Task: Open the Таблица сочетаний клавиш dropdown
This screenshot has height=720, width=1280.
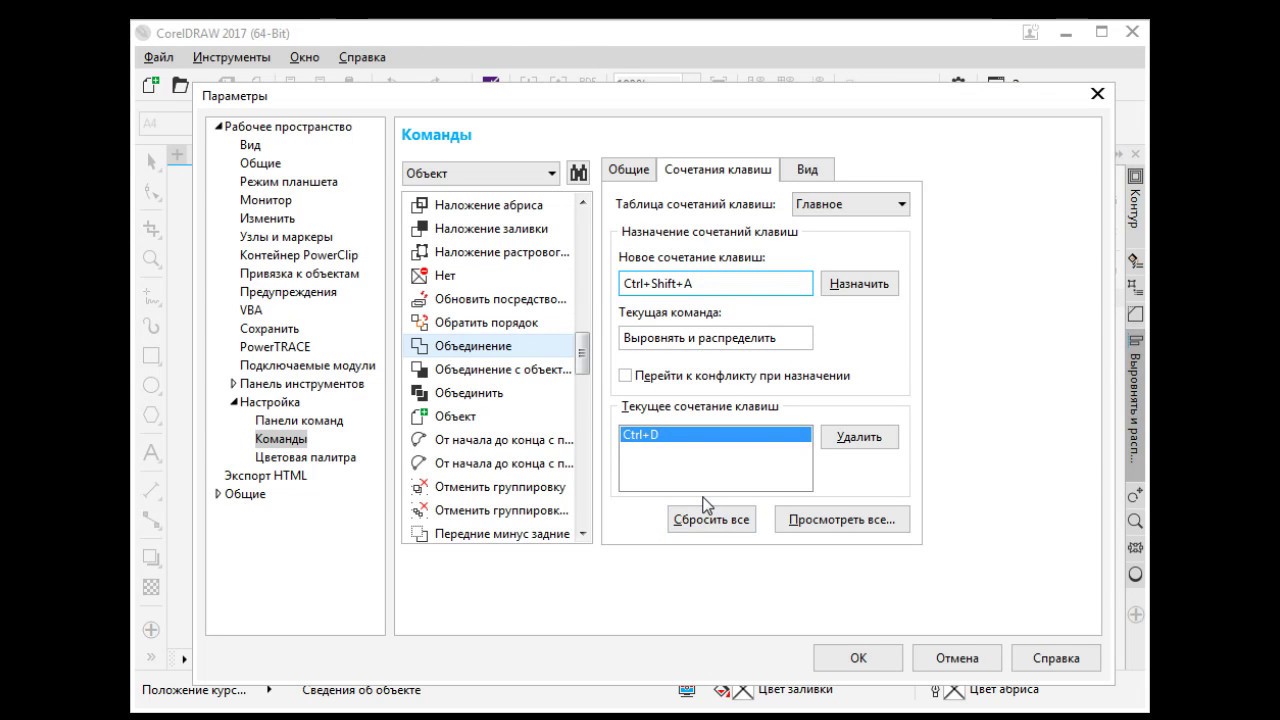Action: [x=851, y=204]
